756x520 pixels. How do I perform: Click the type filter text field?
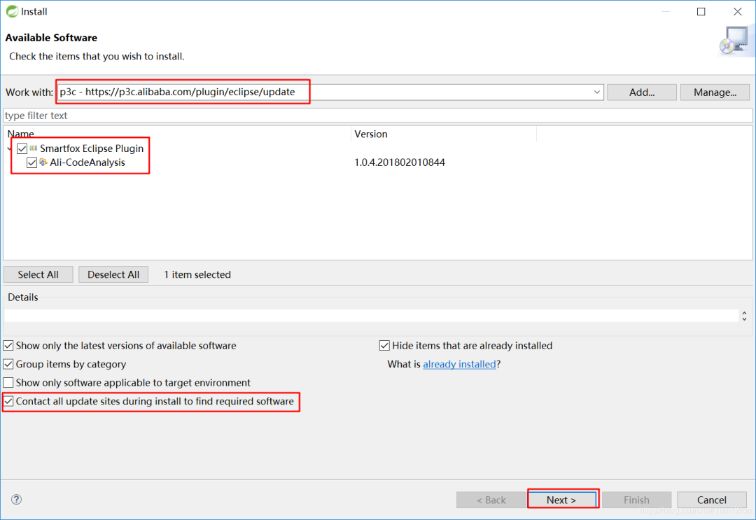pyautogui.click(x=378, y=116)
